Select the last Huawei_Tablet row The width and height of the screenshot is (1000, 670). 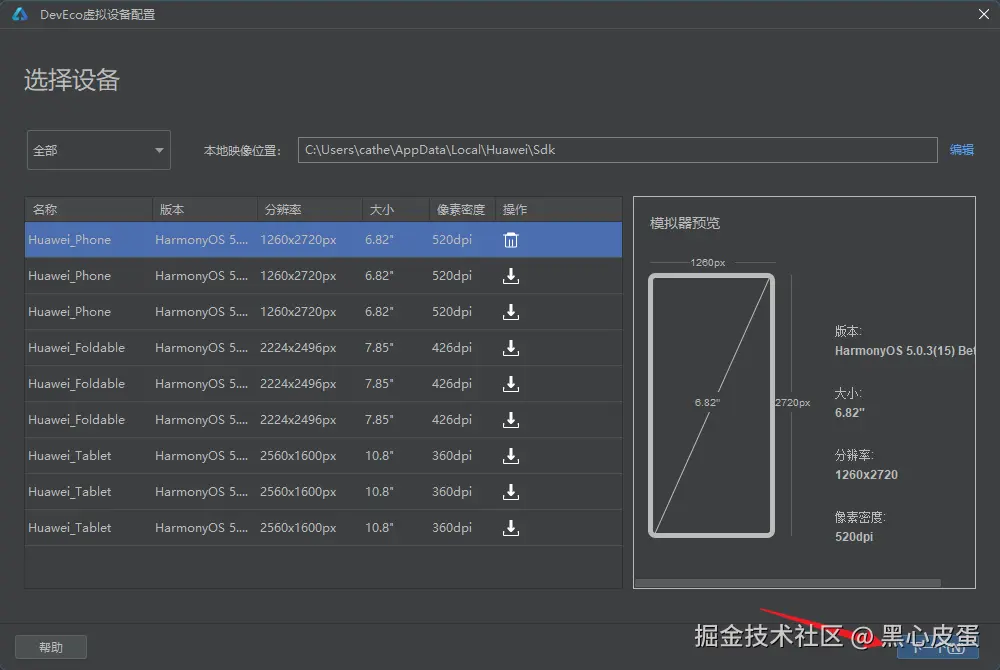coord(323,528)
